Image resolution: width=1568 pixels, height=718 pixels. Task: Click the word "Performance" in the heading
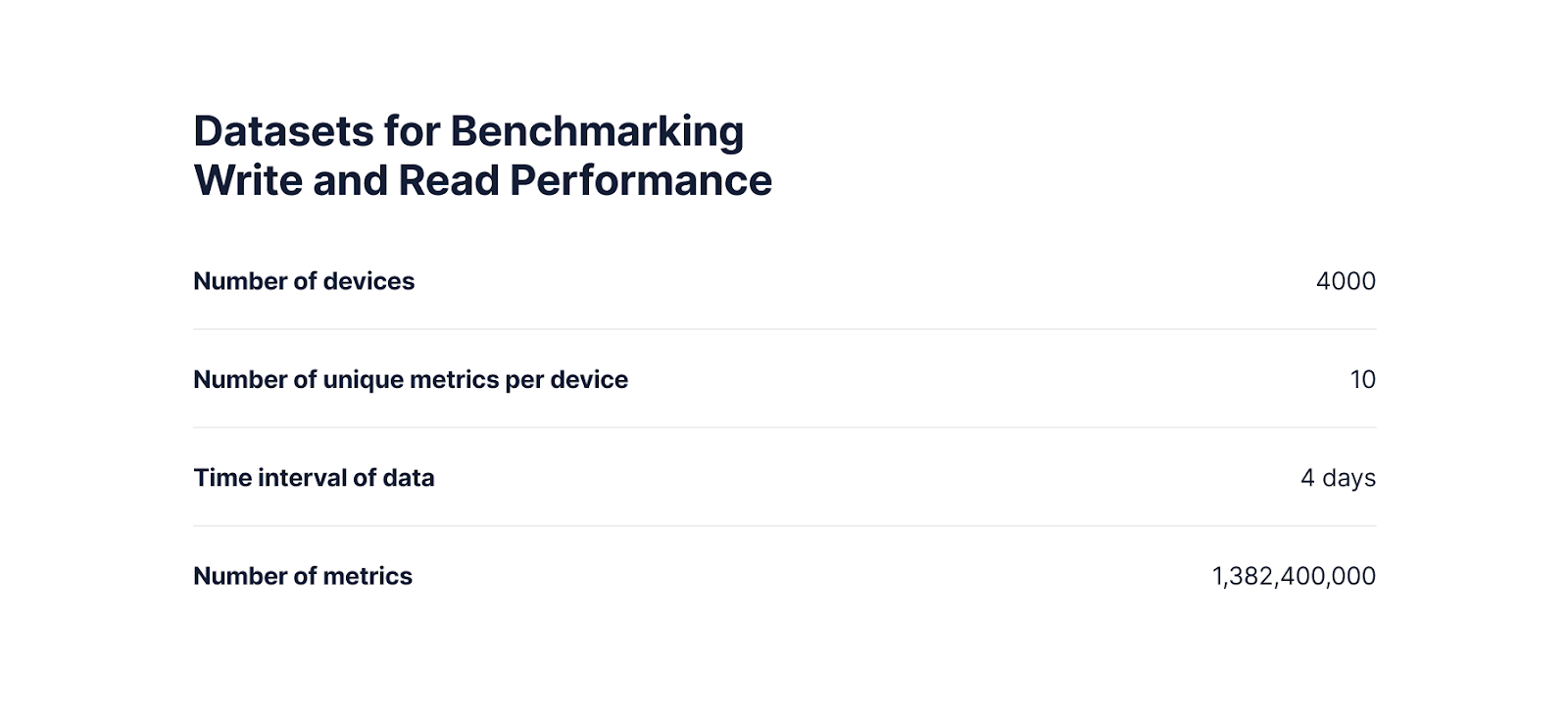click(641, 180)
